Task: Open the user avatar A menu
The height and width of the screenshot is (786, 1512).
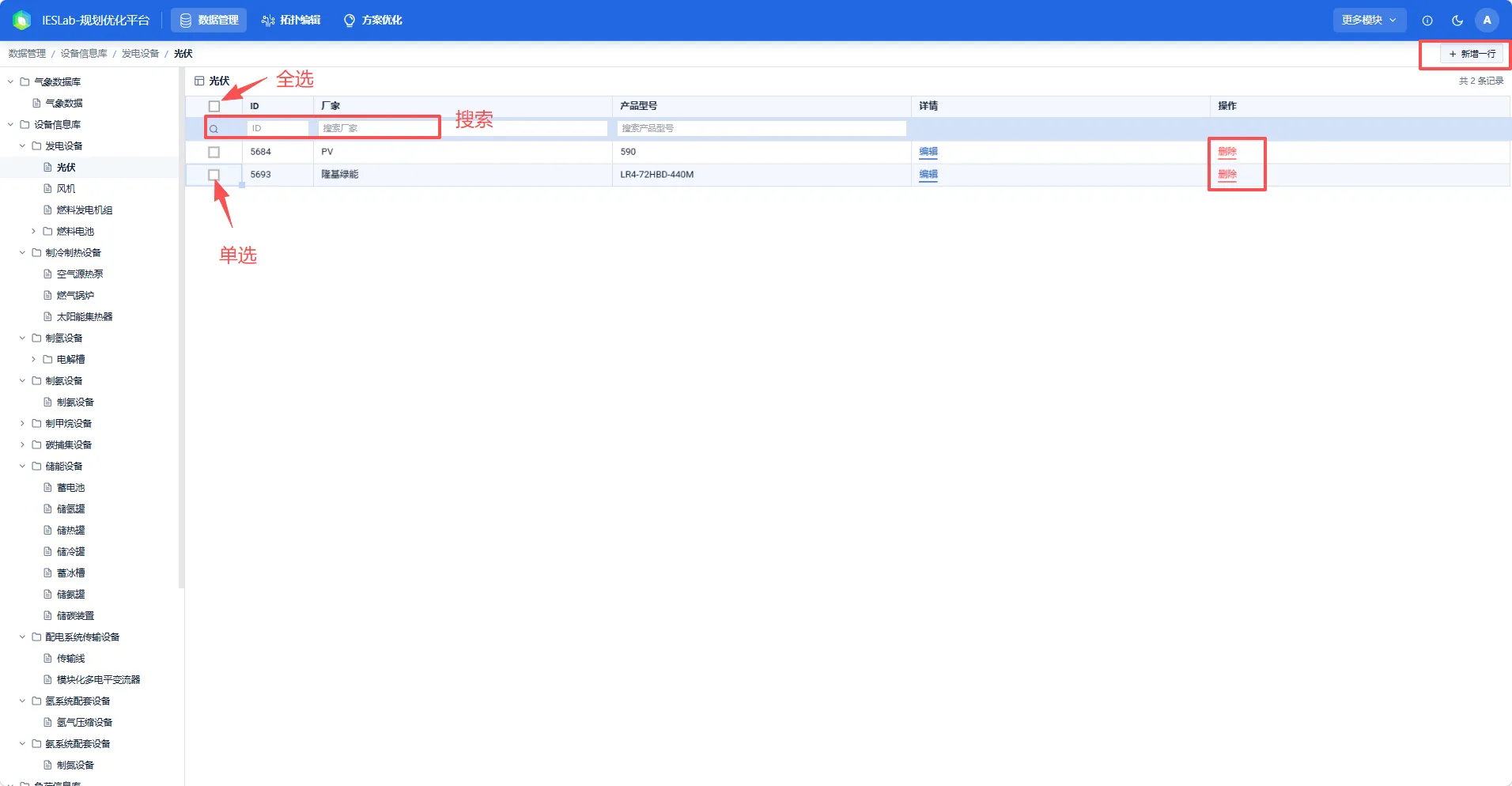Action: pyautogui.click(x=1487, y=21)
